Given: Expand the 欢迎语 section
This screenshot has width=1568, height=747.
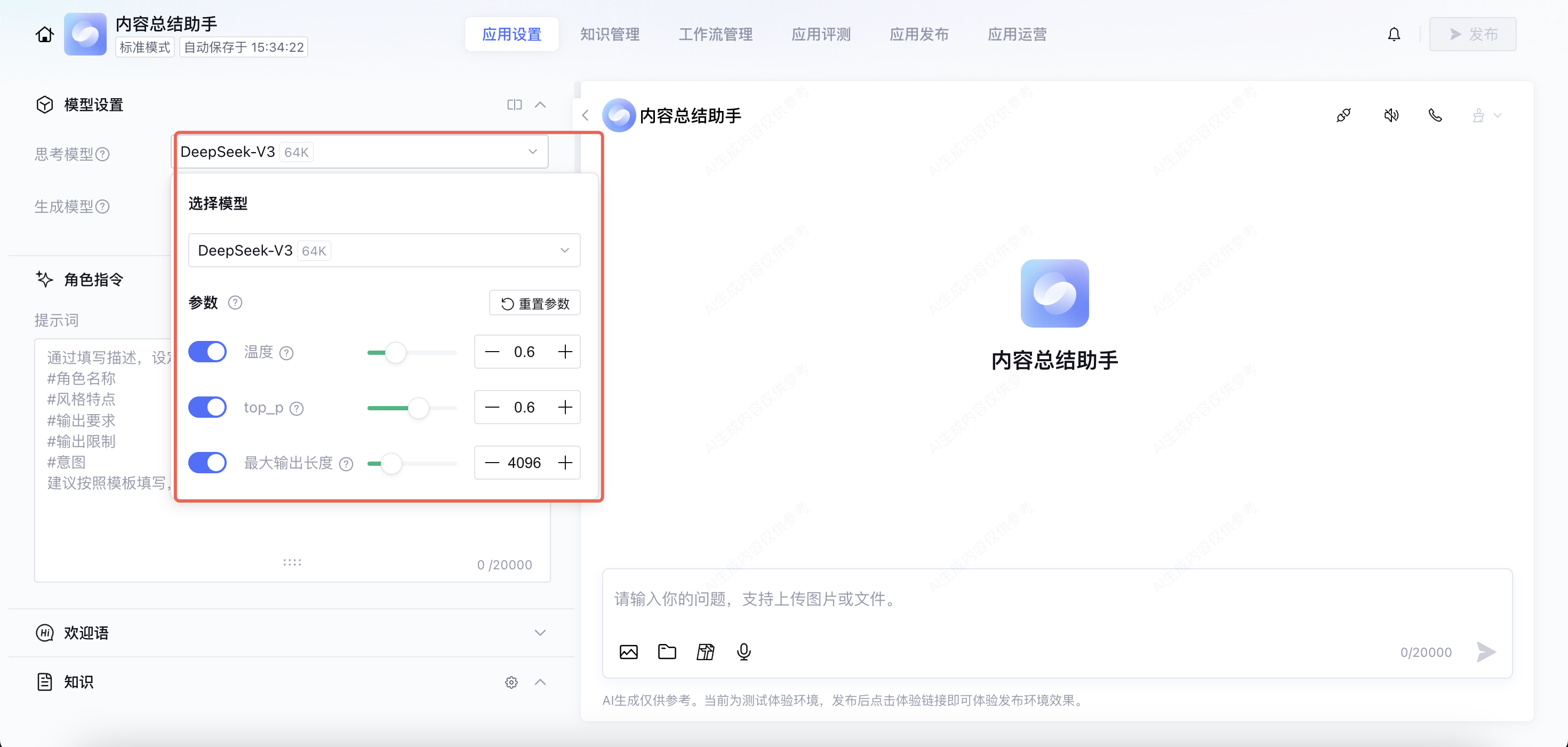Looking at the screenshot, I should [540, 632].
